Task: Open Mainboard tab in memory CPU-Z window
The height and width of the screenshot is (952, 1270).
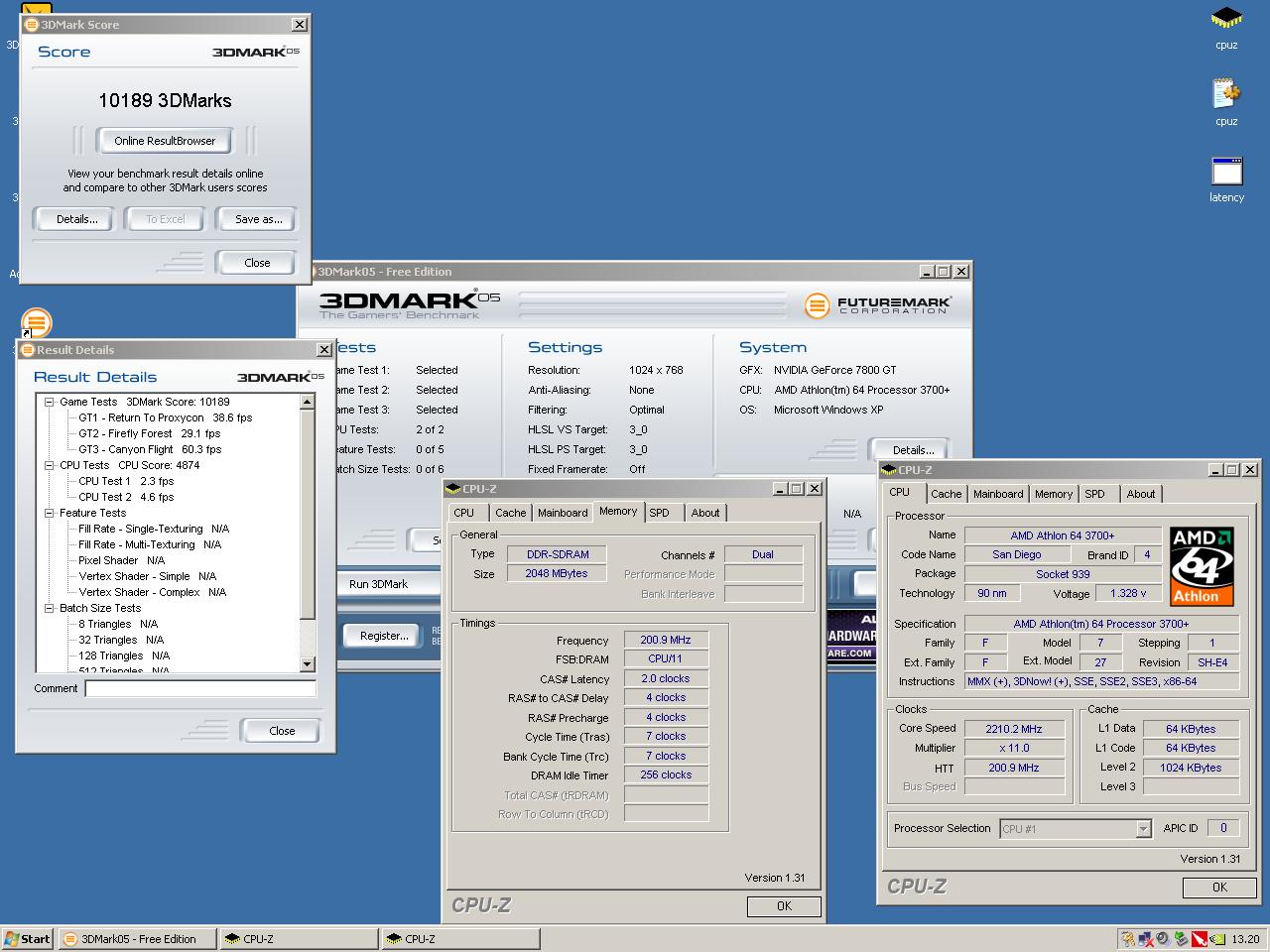Action: 563,513
